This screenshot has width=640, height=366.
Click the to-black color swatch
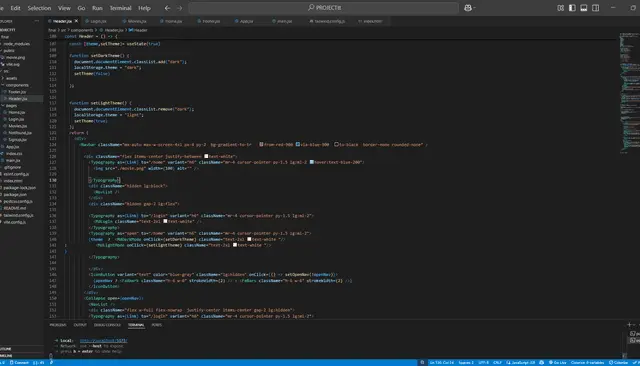[336, 144]
